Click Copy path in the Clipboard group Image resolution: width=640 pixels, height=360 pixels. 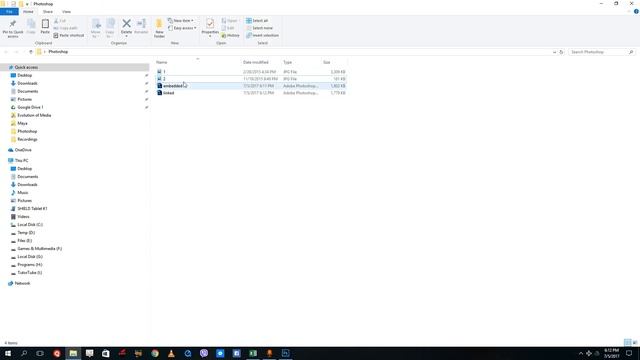[65, 28]
